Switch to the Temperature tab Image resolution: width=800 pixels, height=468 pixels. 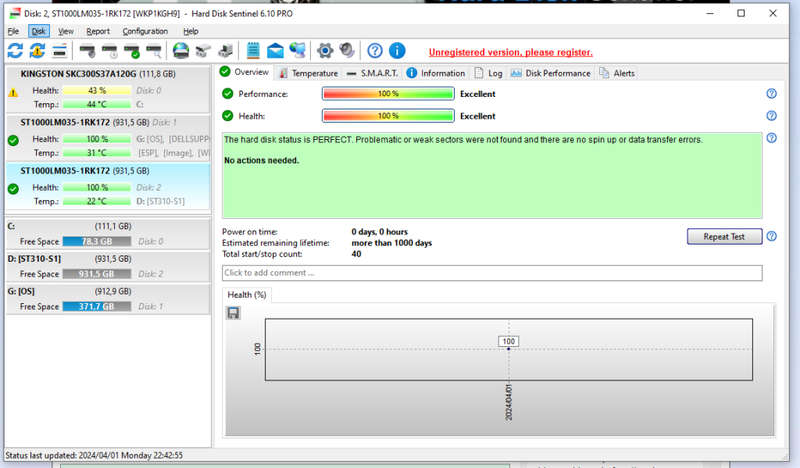coord(308,73)
